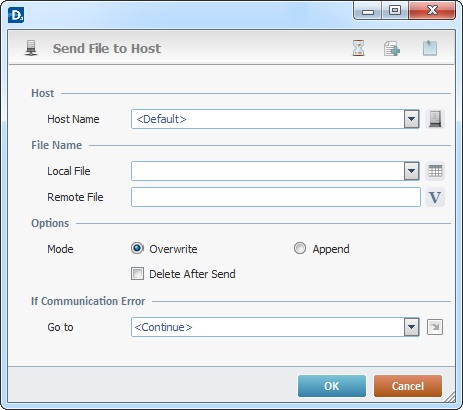463x410 pixels.
Task: Click the Cancel button
Action: pos(408,386)
